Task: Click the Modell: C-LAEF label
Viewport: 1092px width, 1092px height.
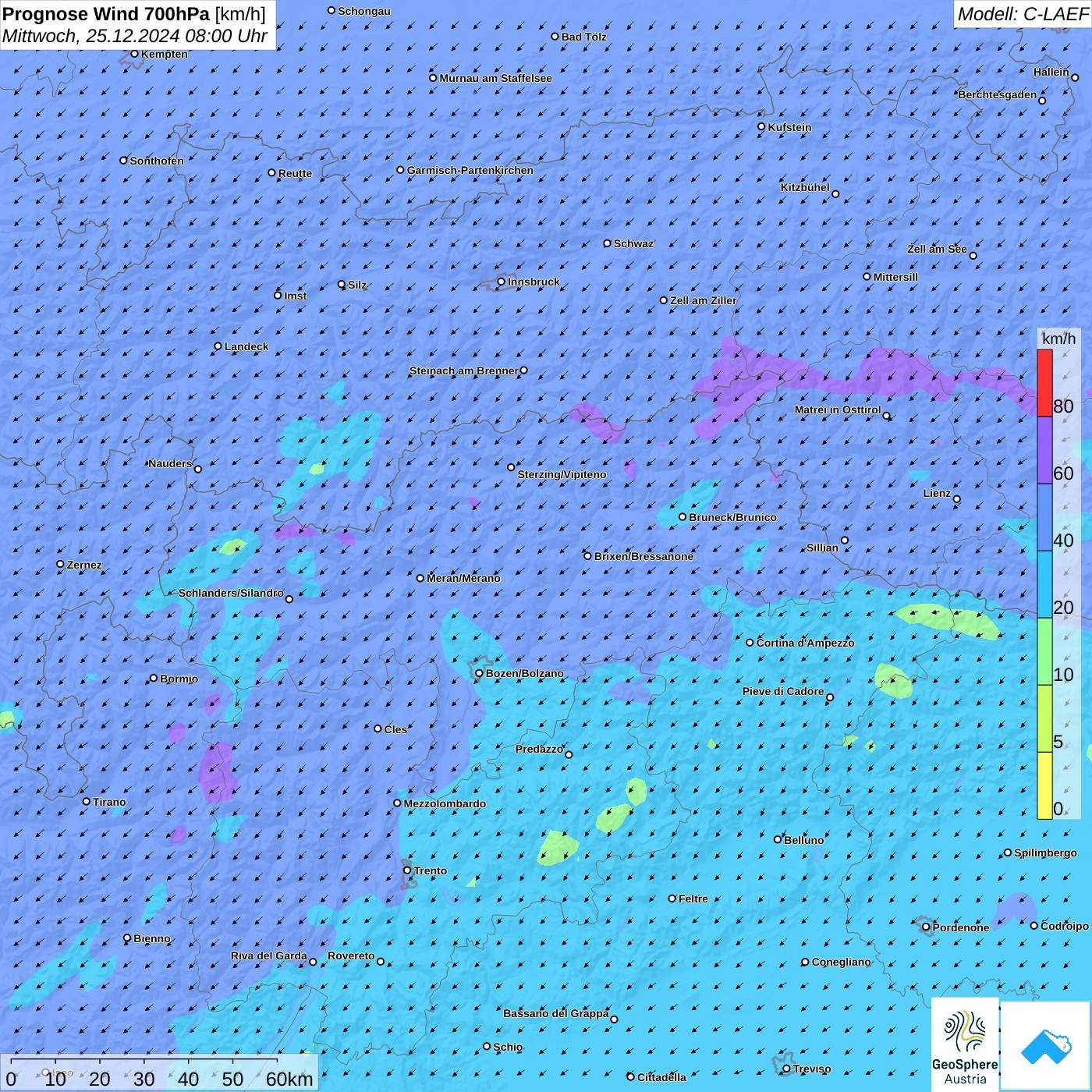Action: [x=1023, y=14]
